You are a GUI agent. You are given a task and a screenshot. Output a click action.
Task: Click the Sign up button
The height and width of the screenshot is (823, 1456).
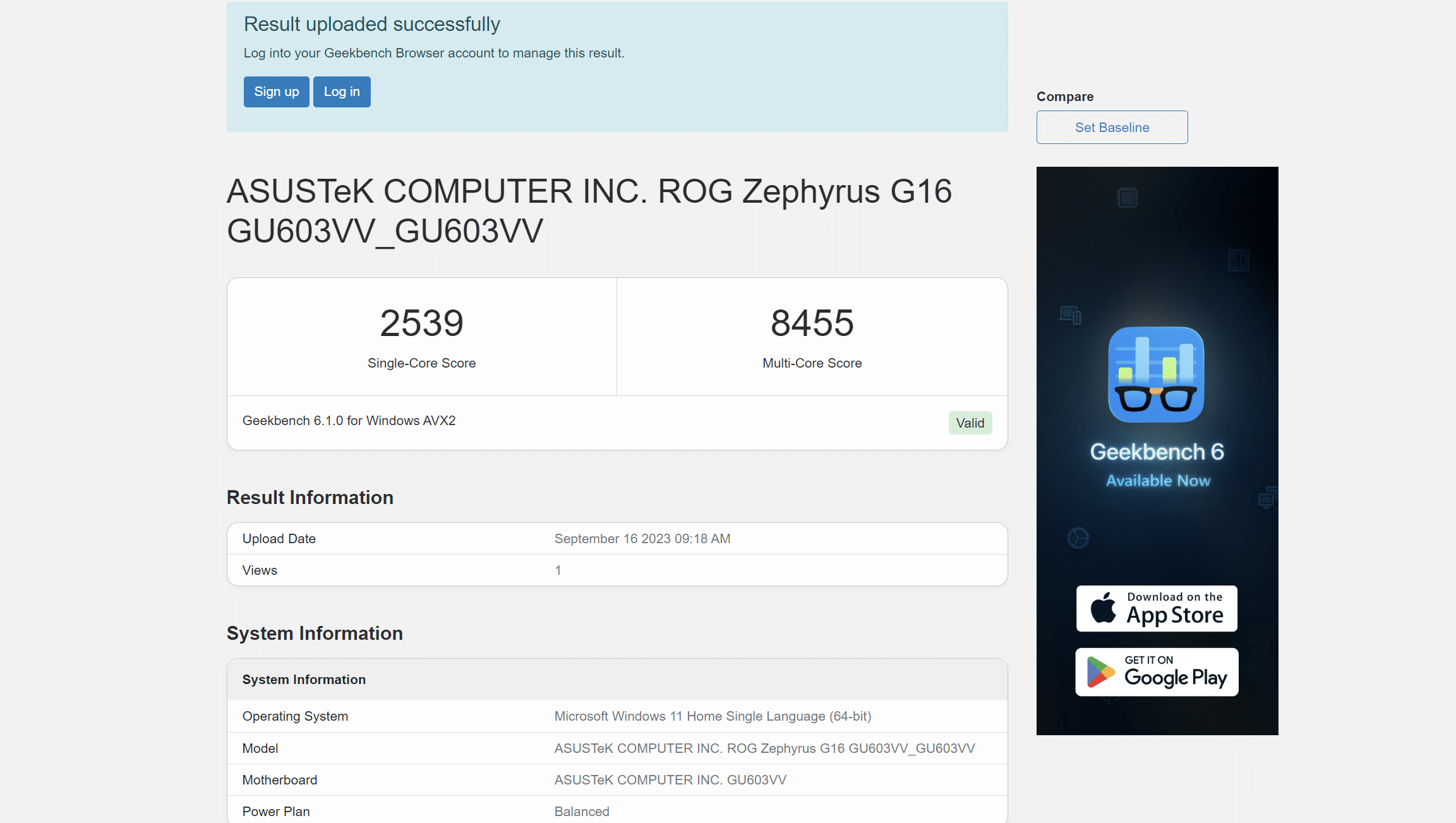click(x=276, y=92)
